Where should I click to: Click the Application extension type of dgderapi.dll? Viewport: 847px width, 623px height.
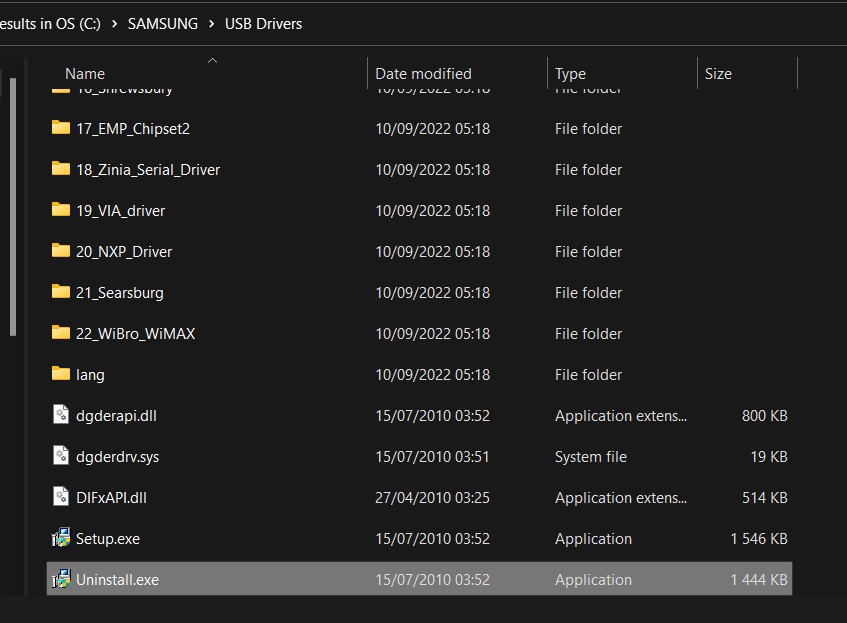(x=621, y=416)
